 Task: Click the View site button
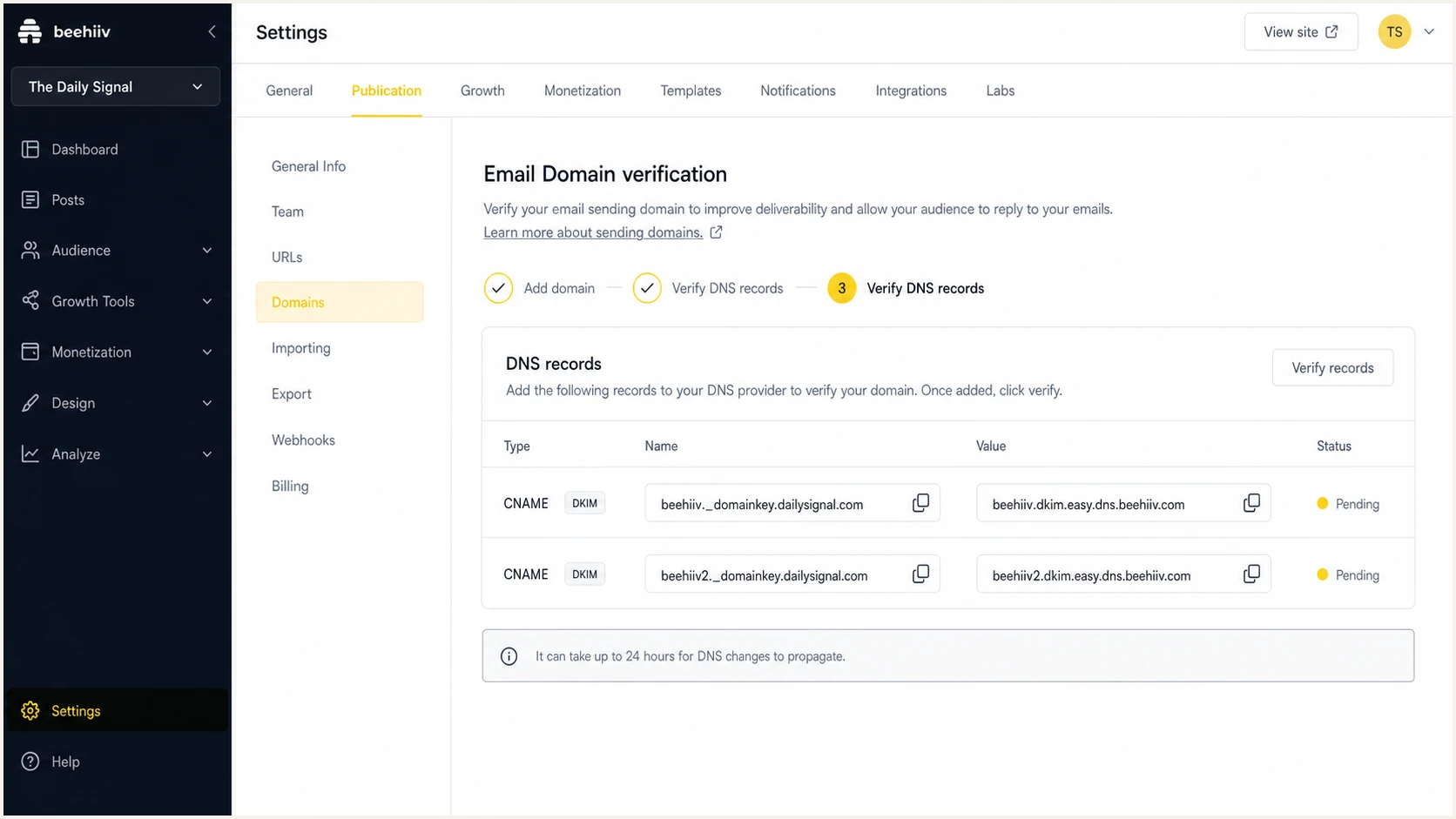(x=1300, y=32)
